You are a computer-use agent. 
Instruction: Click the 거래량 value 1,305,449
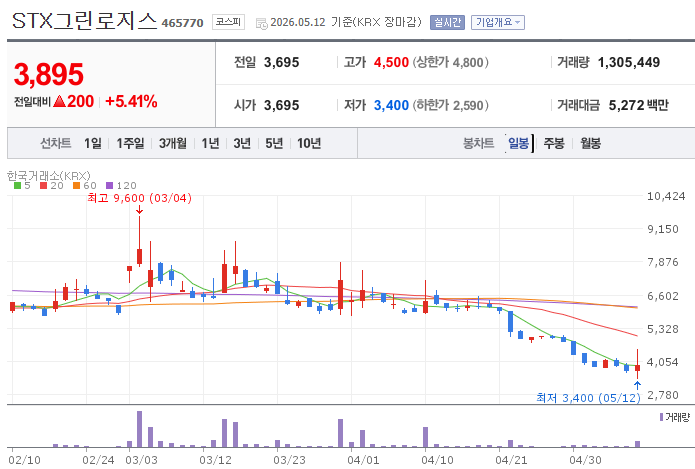(629, 63)
